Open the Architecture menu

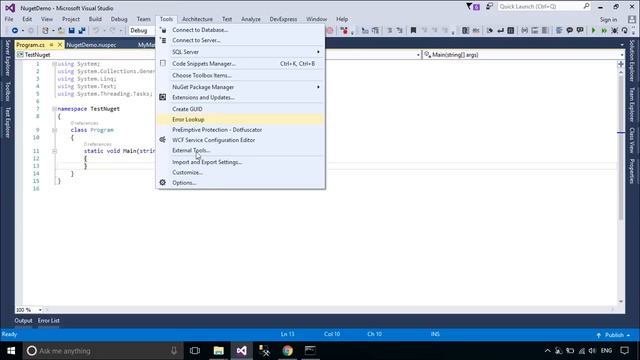(x=197, y=19)
